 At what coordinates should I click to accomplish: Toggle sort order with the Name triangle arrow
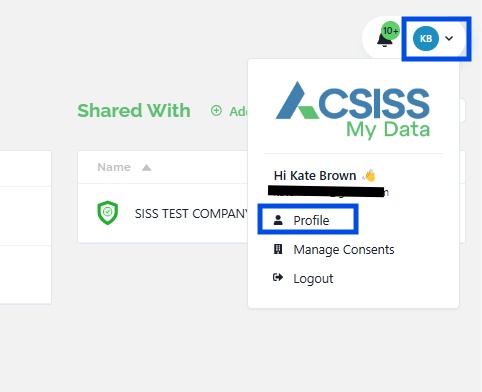(x=146, y=167)
